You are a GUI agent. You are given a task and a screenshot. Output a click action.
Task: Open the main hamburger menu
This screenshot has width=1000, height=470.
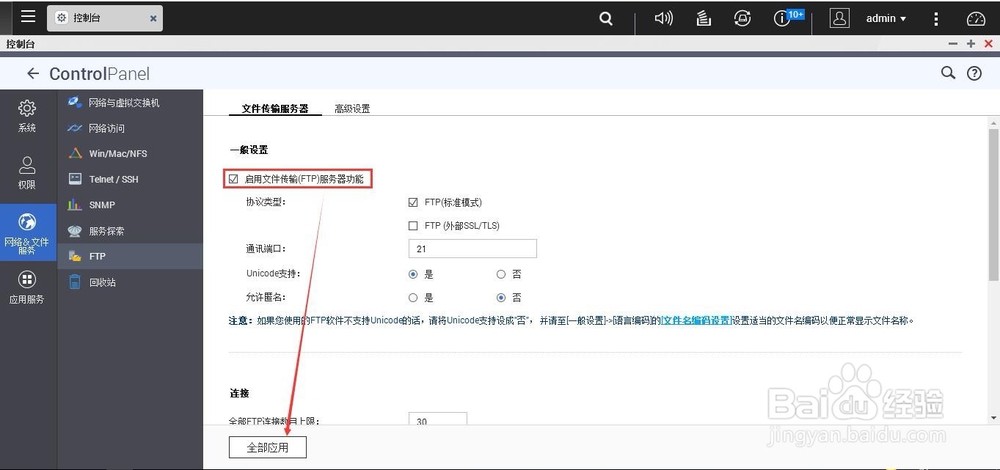[x=27, y=17]
